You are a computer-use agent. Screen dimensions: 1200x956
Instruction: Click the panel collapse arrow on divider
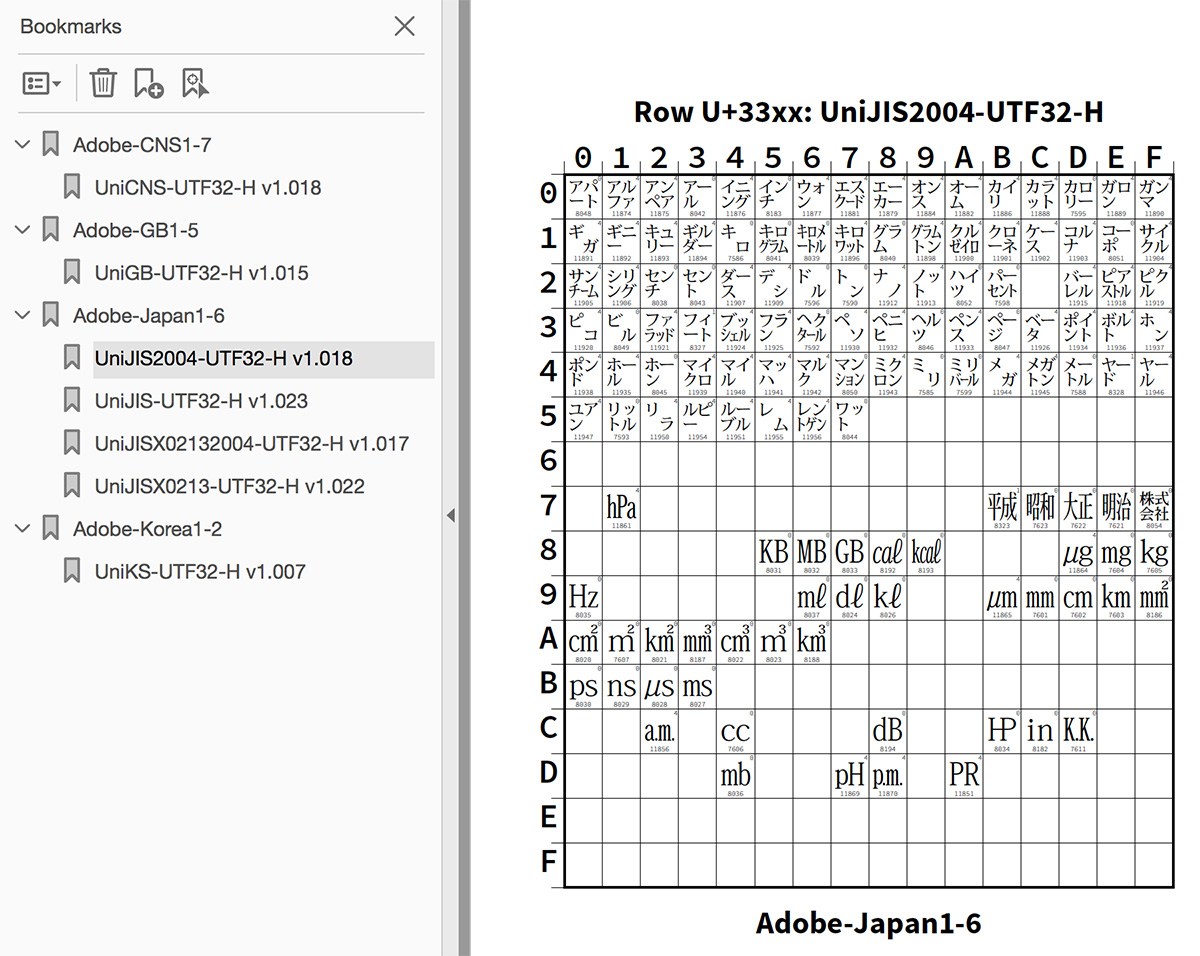click(450, 515)
